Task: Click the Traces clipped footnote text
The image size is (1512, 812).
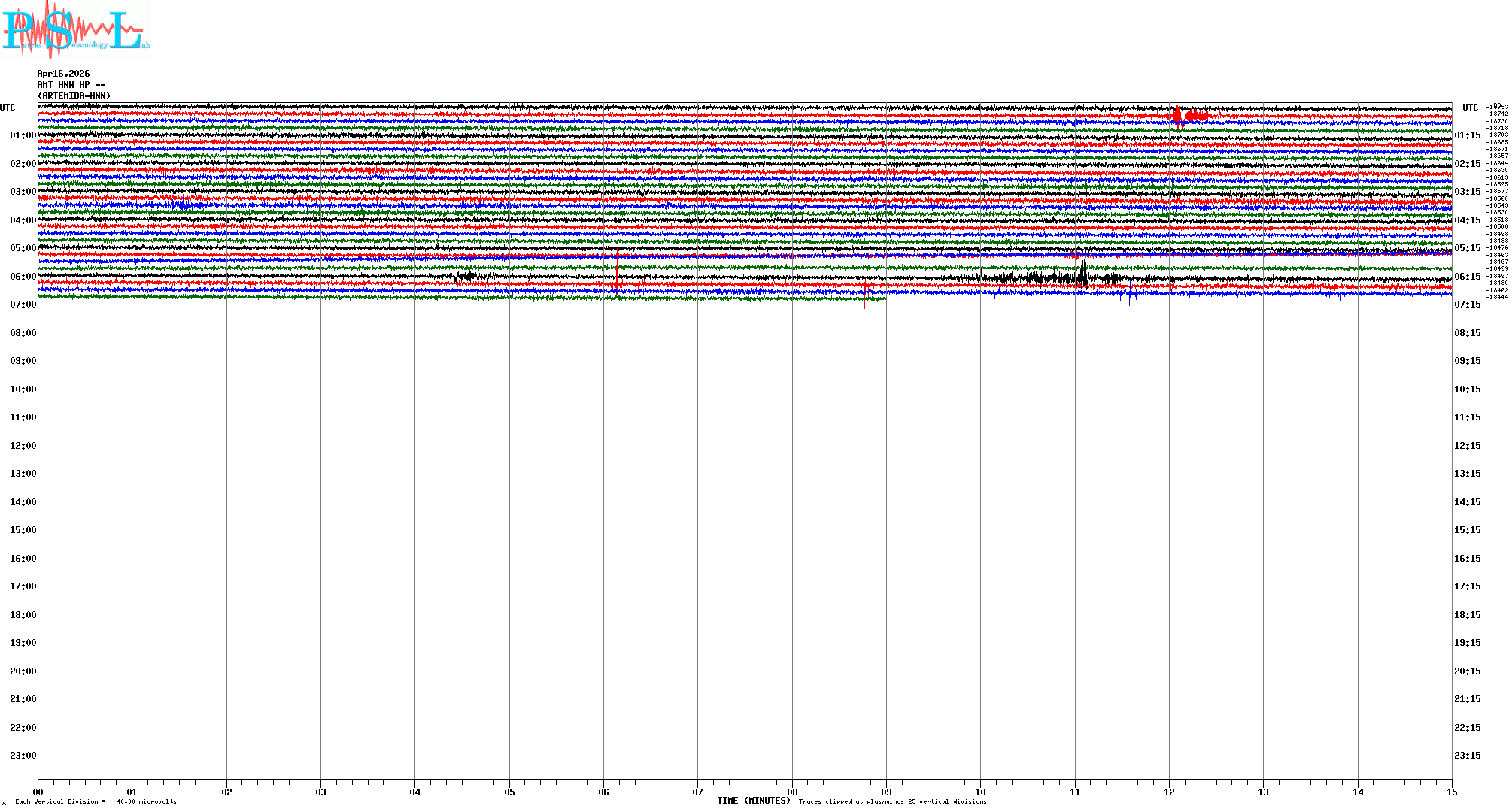Action: point(892,801)
